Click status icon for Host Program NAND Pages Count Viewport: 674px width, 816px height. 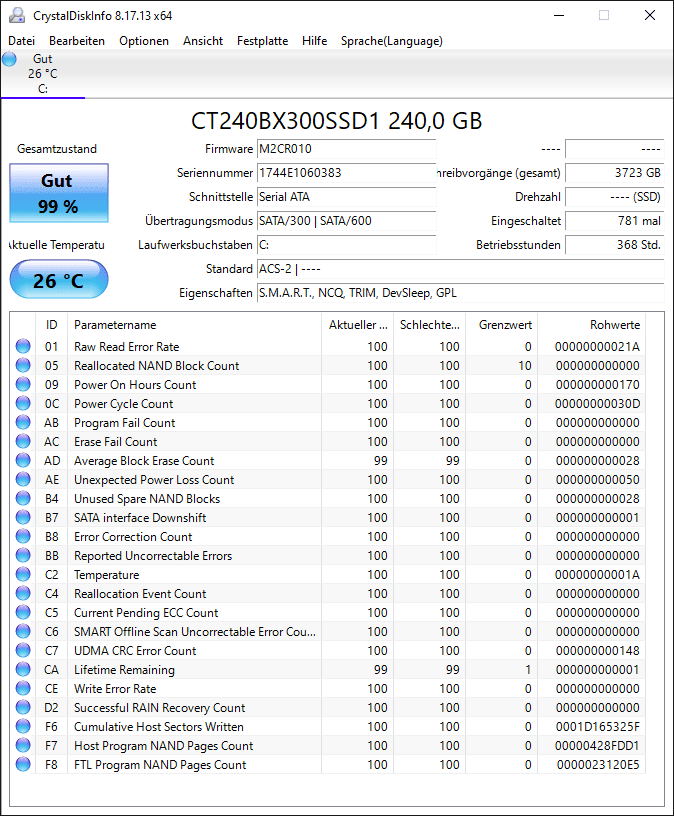click(23, 745)
